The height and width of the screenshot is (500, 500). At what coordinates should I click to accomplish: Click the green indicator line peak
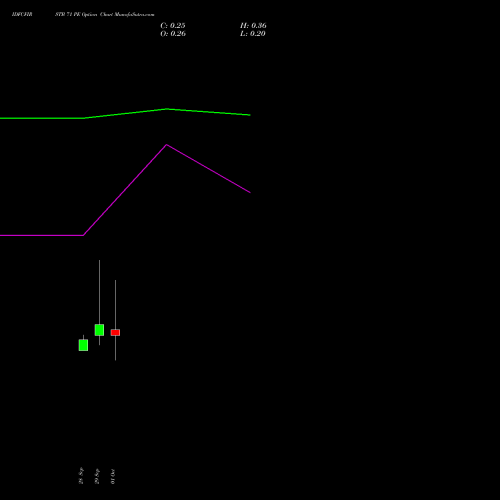[x=167, y=109]
